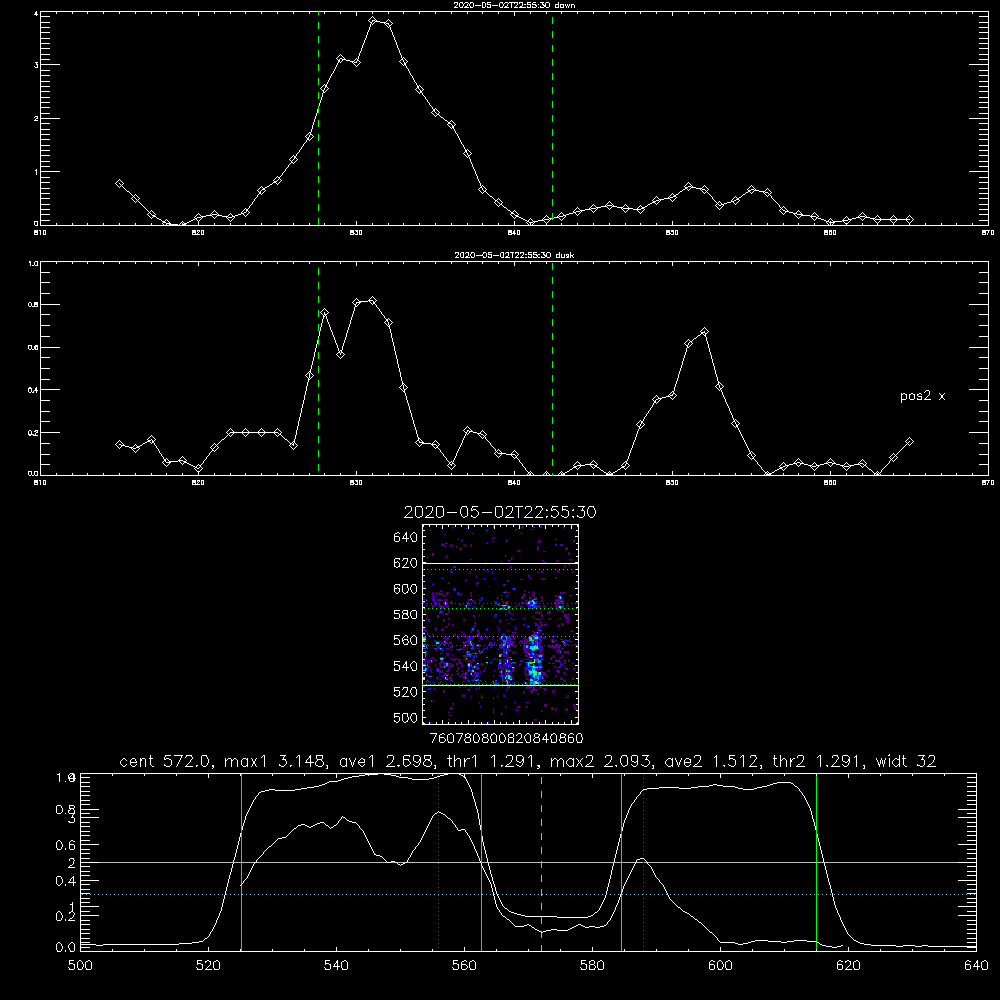
Task: Click the lower white line in the heatmap
Action: [500, 686]
